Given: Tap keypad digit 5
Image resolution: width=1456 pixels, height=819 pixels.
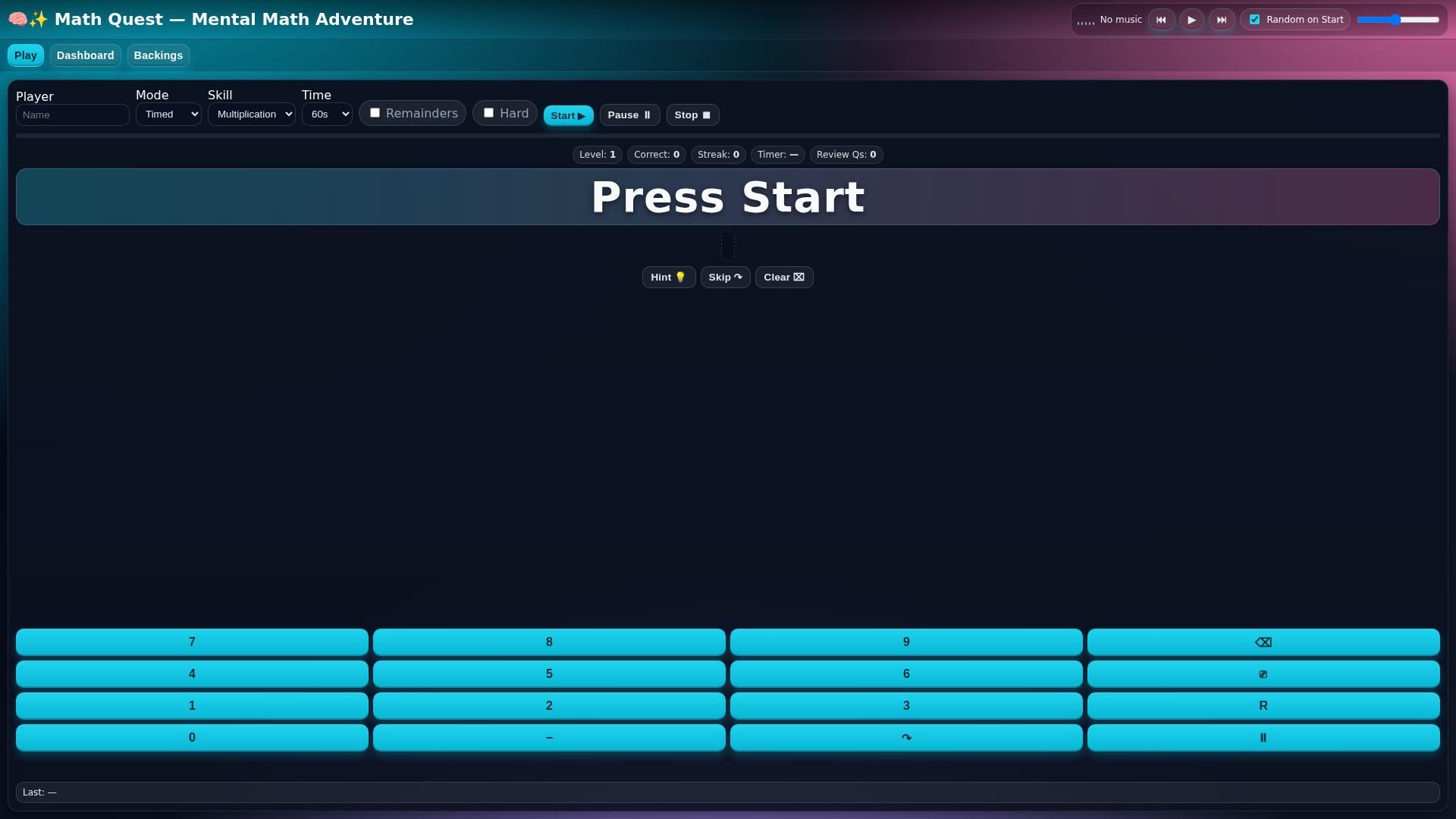Looking at the screenshot, I should click(549, 673).
